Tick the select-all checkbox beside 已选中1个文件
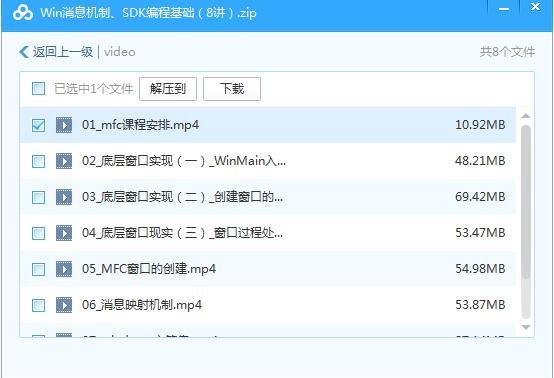Screen dimensions: 554x378 [38, 89]
